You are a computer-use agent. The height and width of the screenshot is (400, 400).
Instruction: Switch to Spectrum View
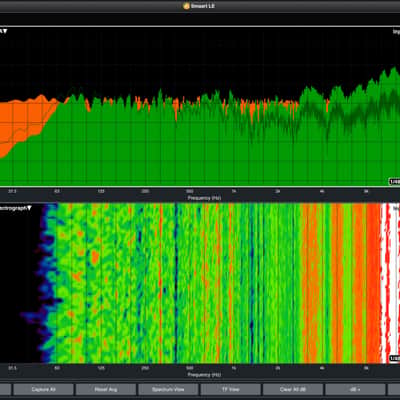(x=168, y=389)
